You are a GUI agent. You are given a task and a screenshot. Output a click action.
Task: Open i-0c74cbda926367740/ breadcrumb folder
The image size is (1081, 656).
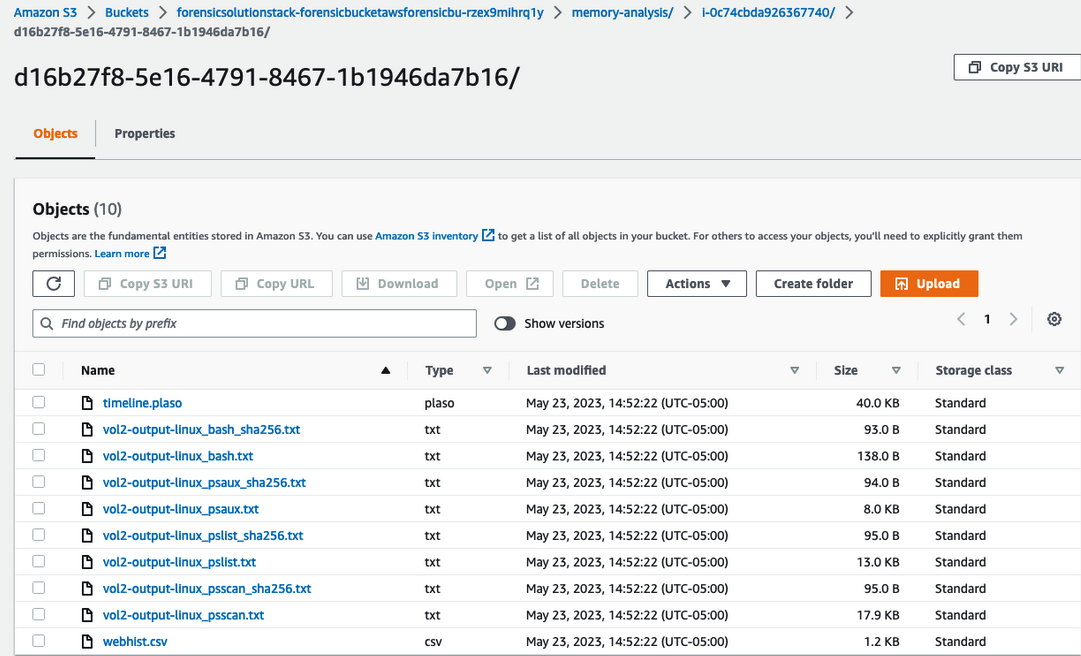(x=768, y=12)
